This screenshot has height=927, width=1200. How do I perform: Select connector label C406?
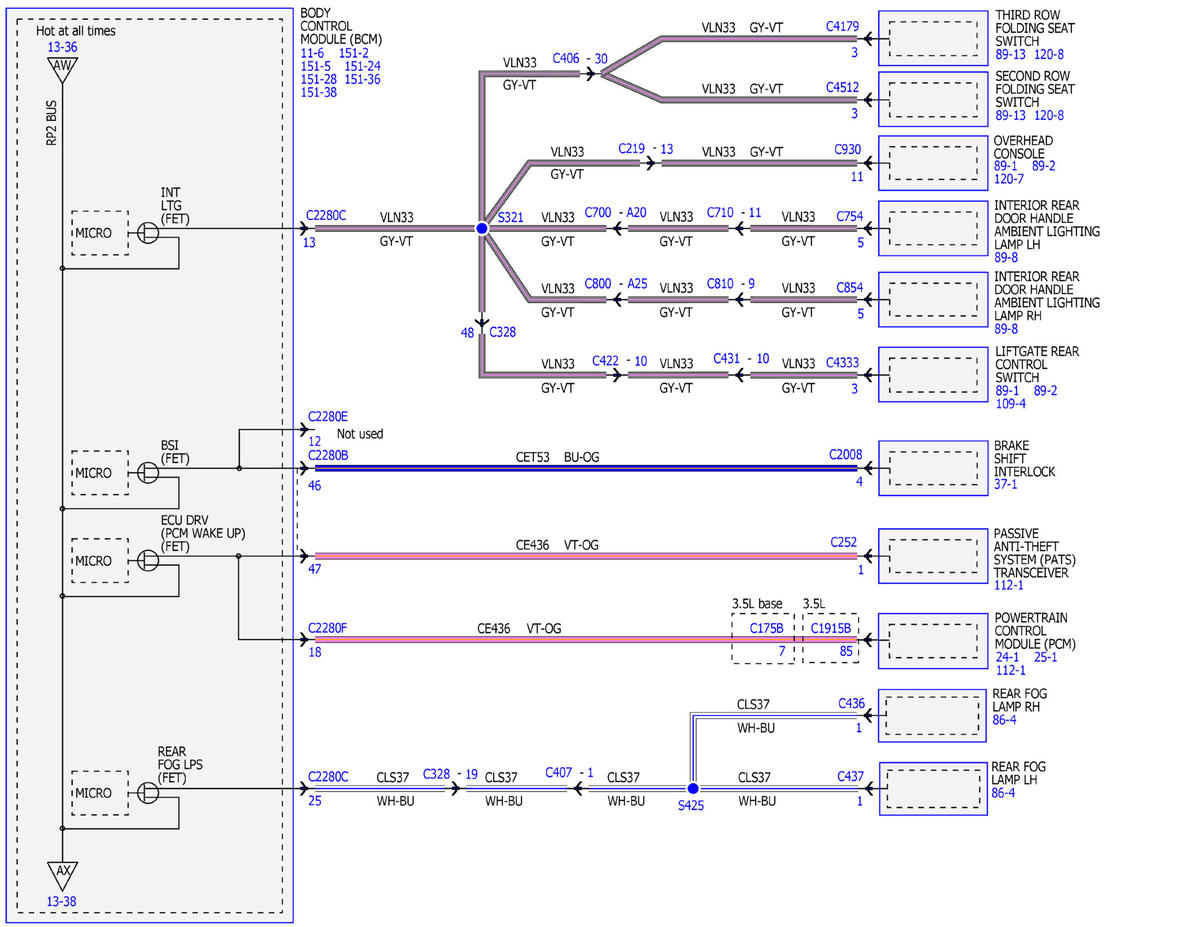point(565,59)
